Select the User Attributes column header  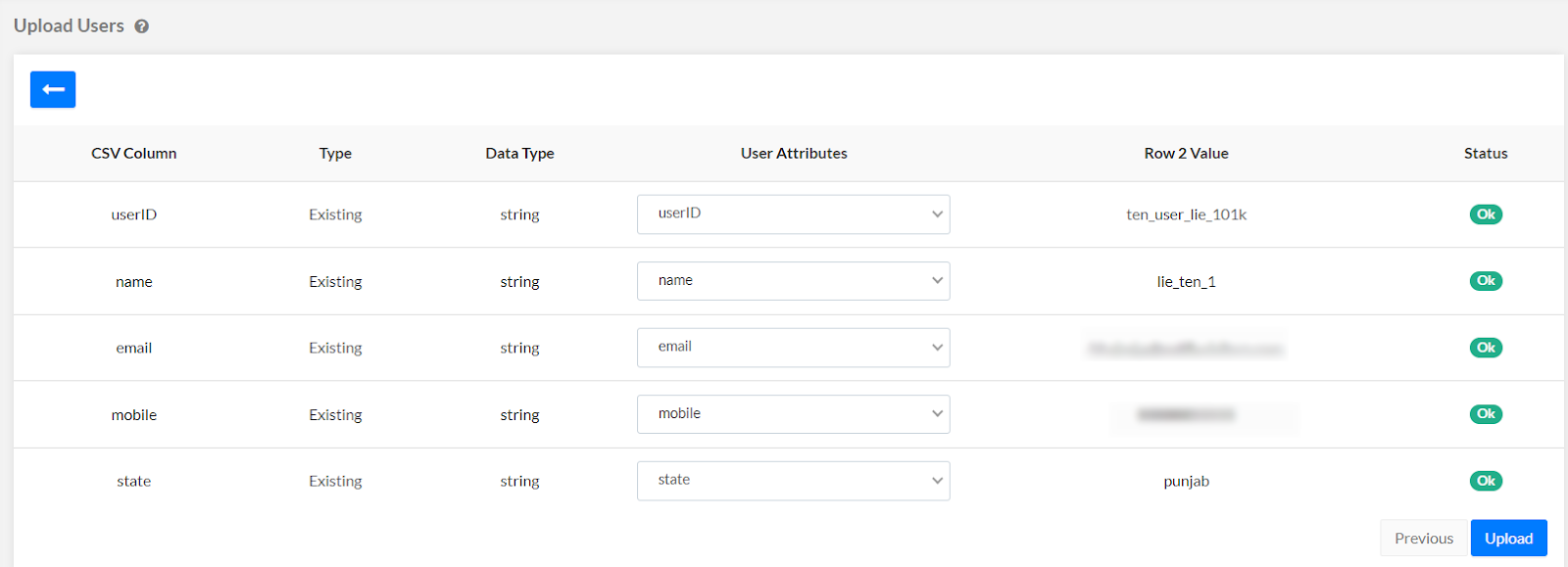(794, 154)
